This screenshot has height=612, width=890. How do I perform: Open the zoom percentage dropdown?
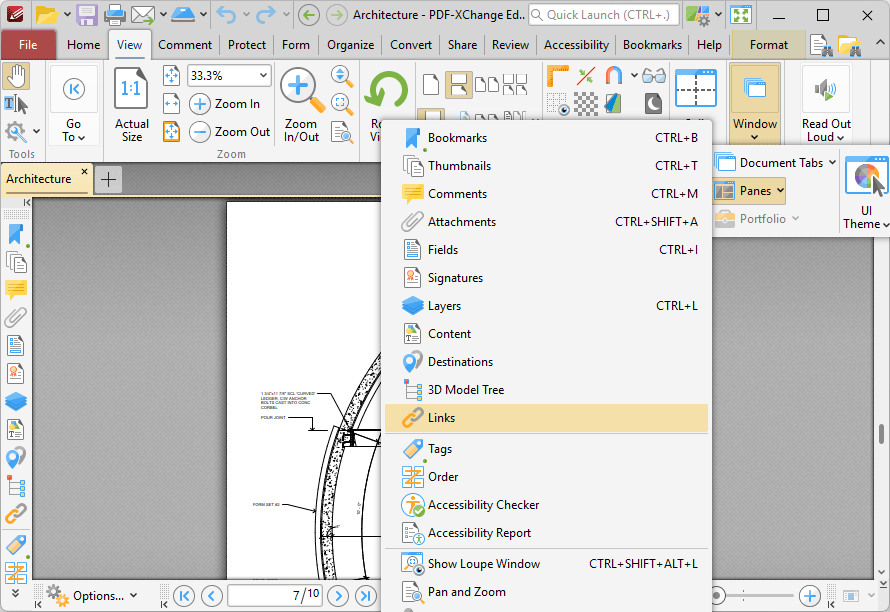pyautogui.click(x=263, y=76)
